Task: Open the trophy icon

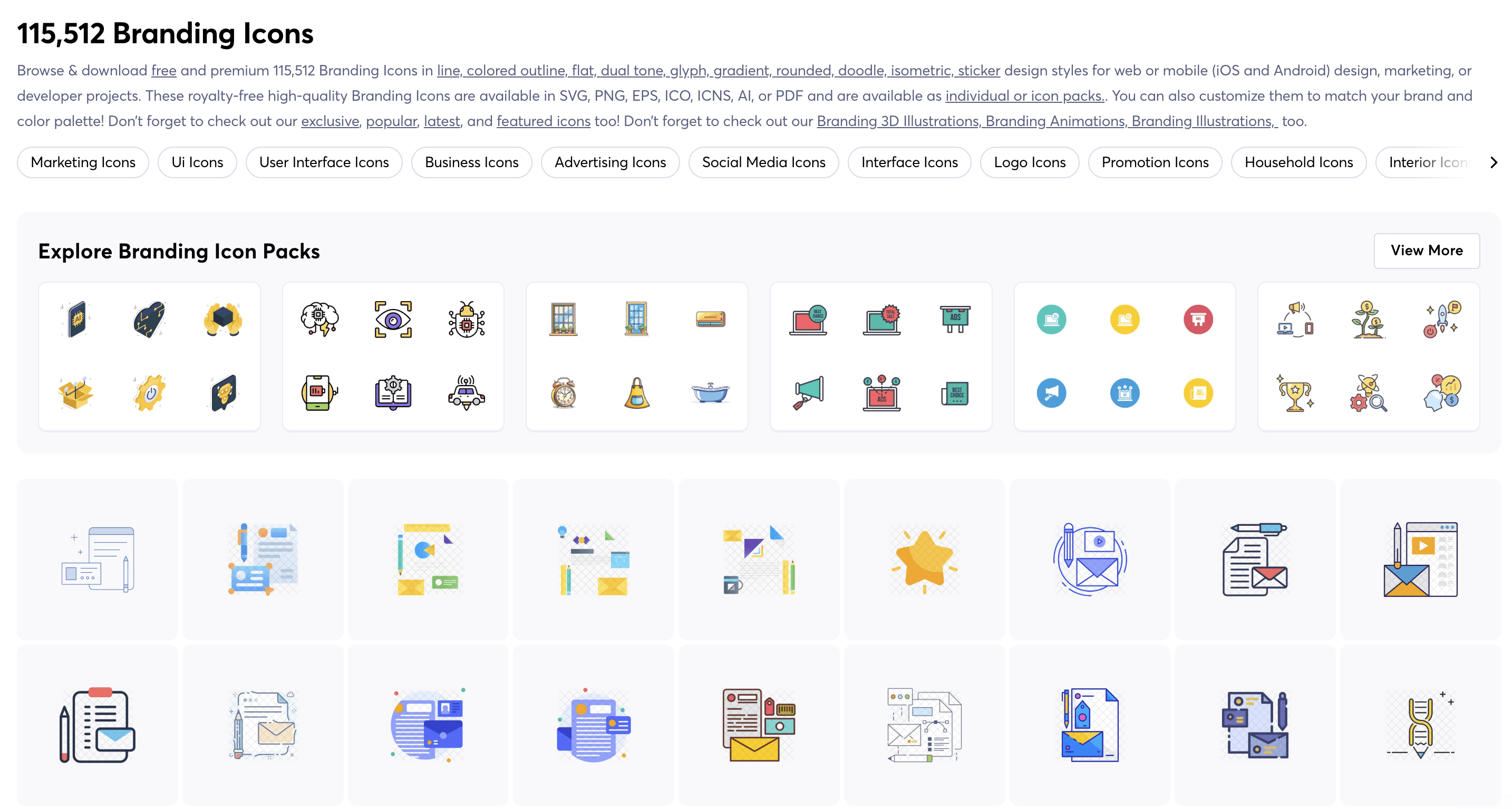Action: point(1295,392)
